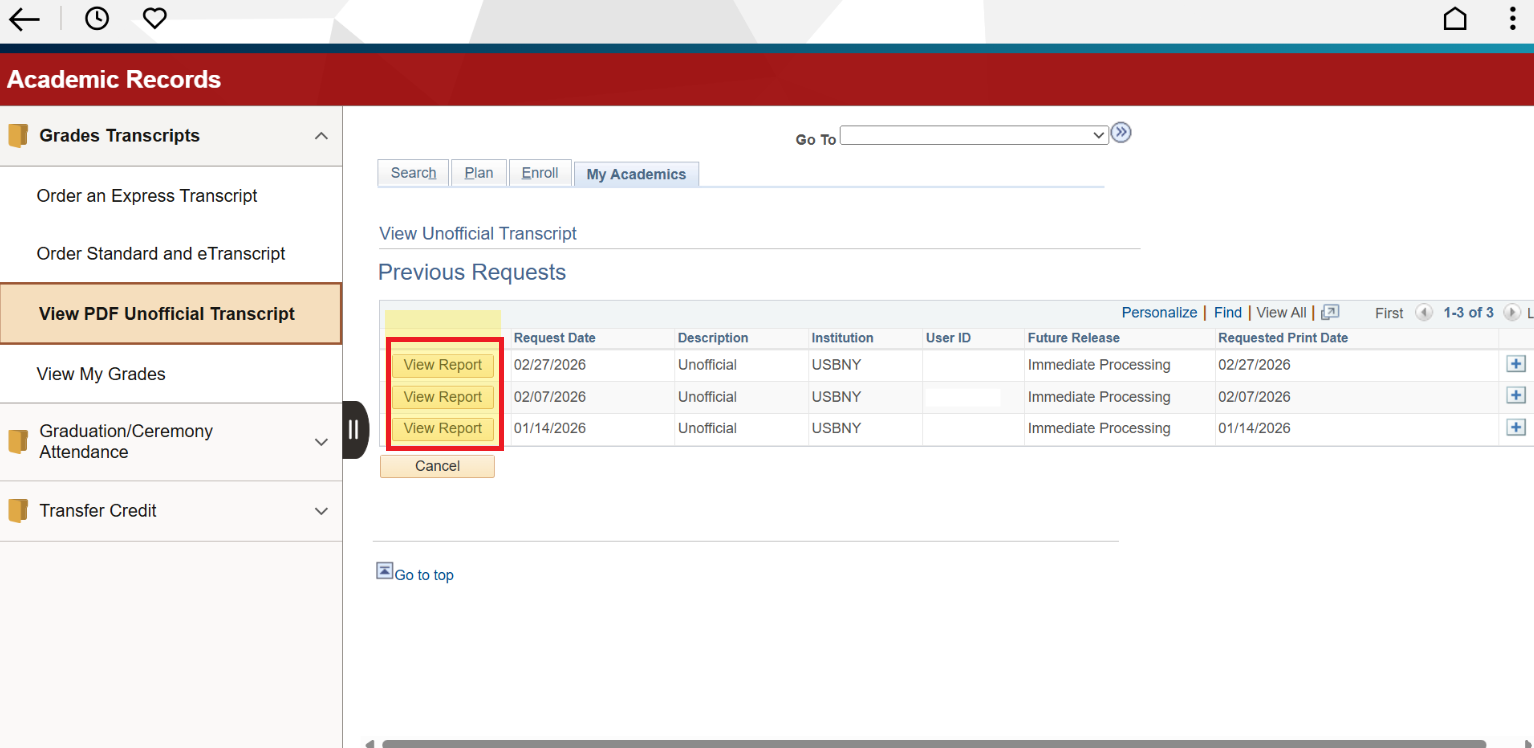Sort by Request Date column header
This screenshot has width=1534, height=748.
pos(555,338)
